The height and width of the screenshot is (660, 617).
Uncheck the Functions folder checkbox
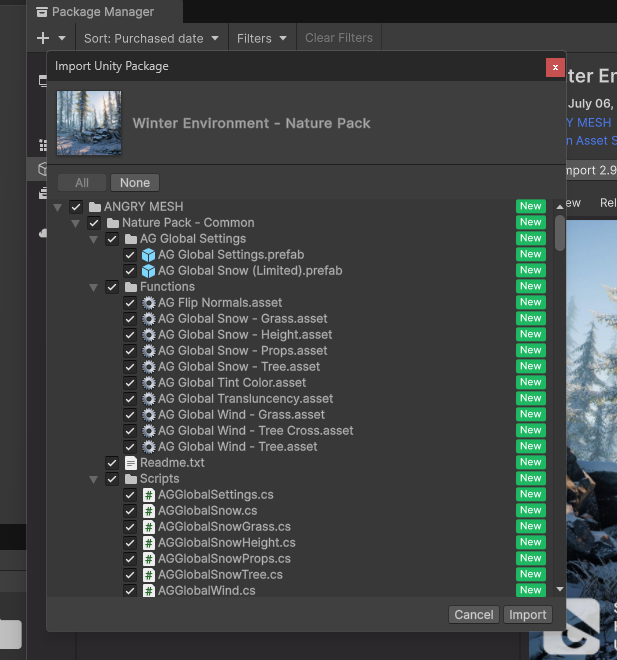[x=112, y=287]
